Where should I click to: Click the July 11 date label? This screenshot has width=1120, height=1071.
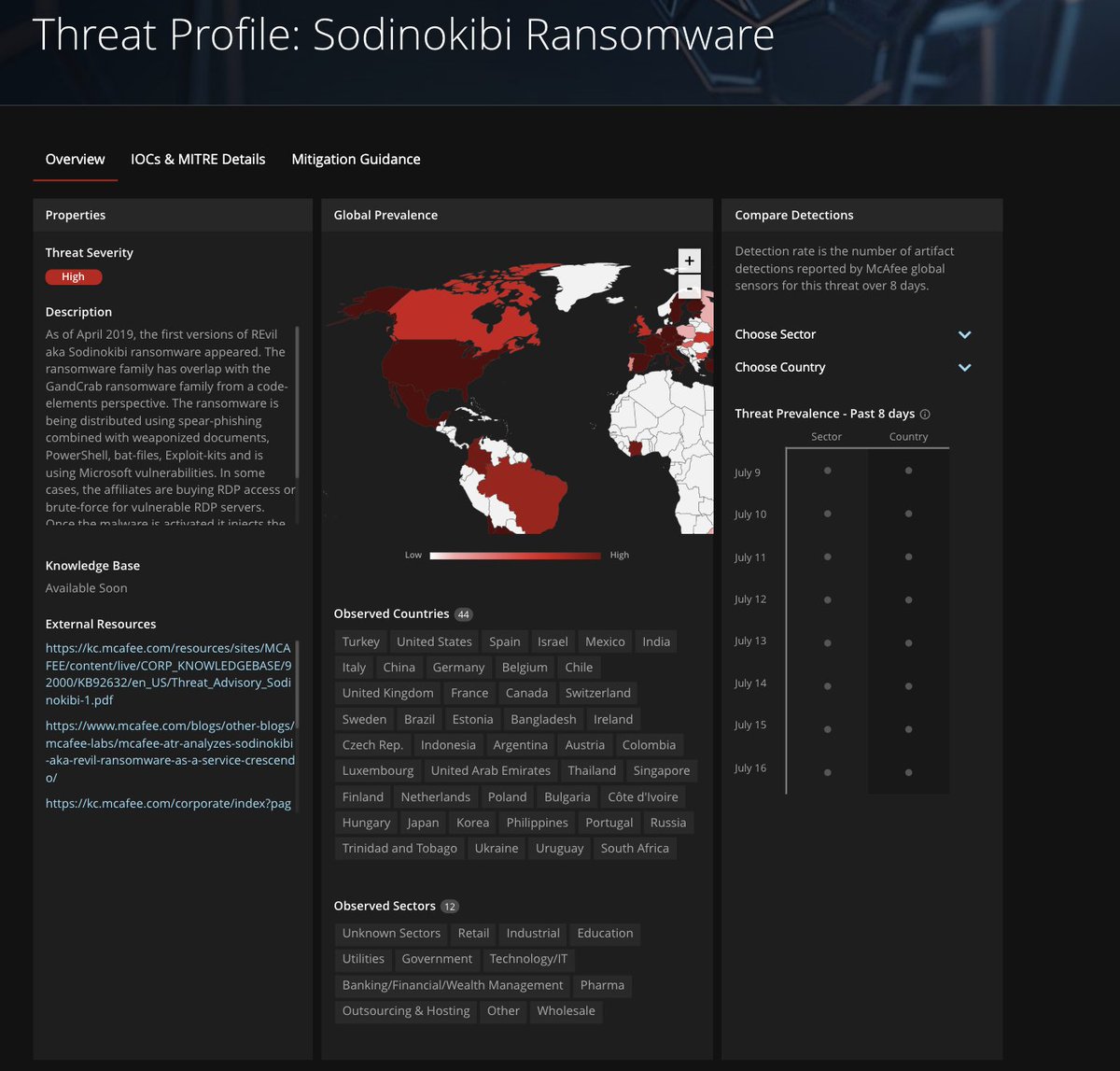(749, 557)
